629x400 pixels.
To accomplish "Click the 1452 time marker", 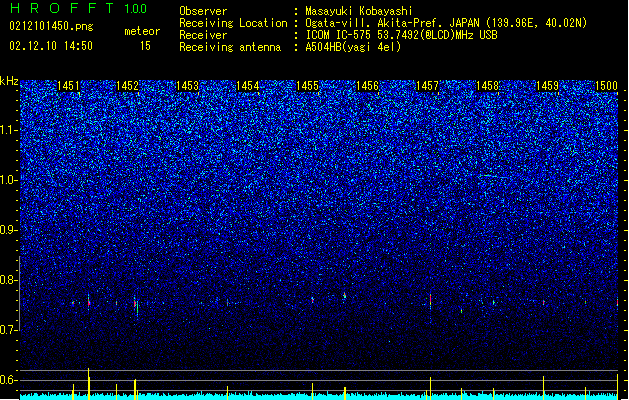I will pyautogui.click(x=128, y=86).
